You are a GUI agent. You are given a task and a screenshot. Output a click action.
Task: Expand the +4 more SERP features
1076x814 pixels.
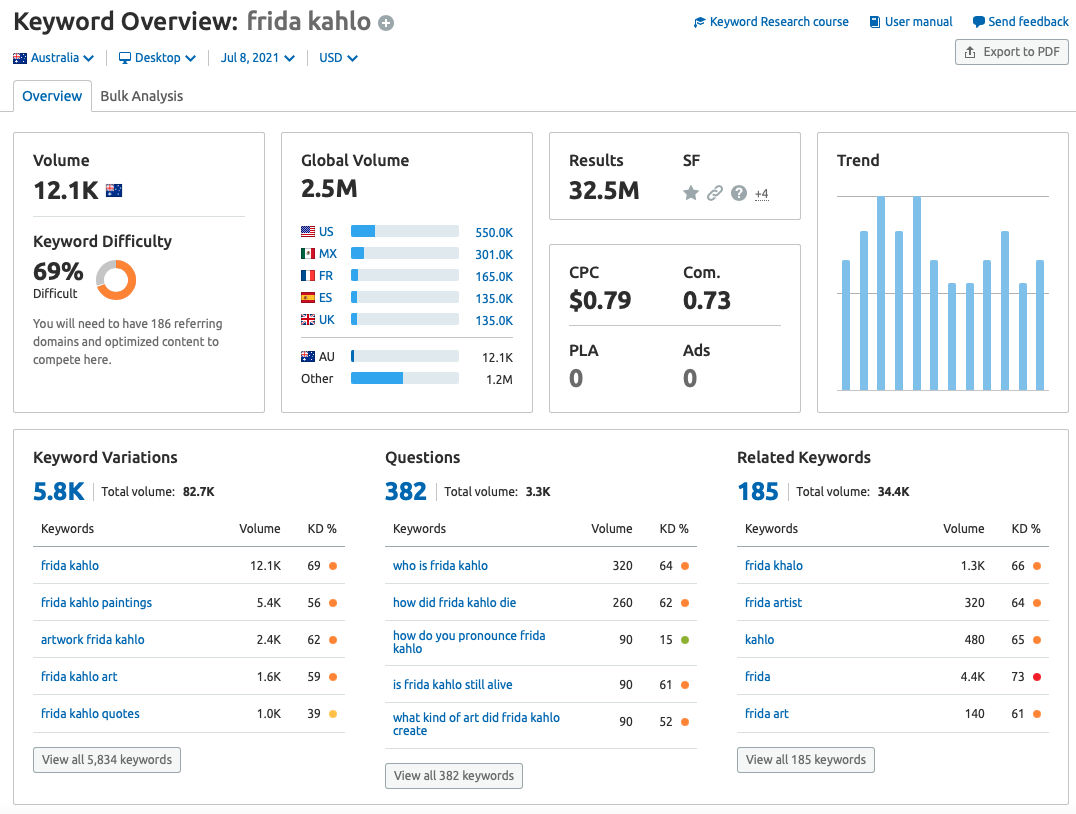point(761,194)
